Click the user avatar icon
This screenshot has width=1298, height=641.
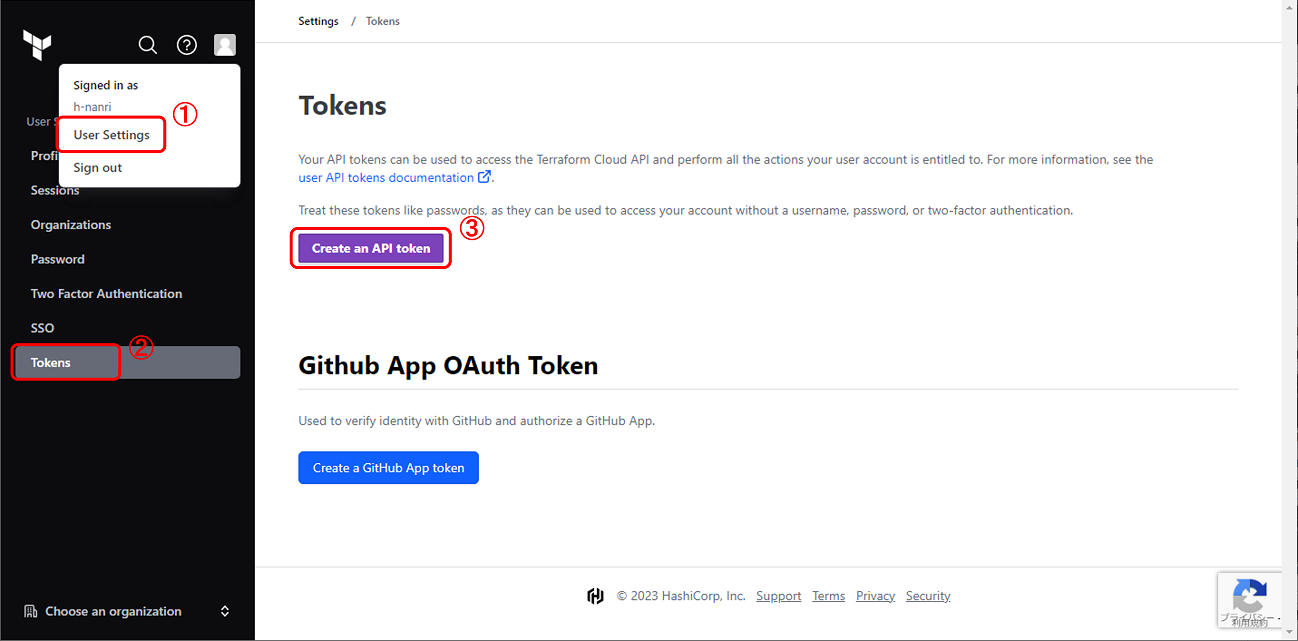(x=225, y=45)
